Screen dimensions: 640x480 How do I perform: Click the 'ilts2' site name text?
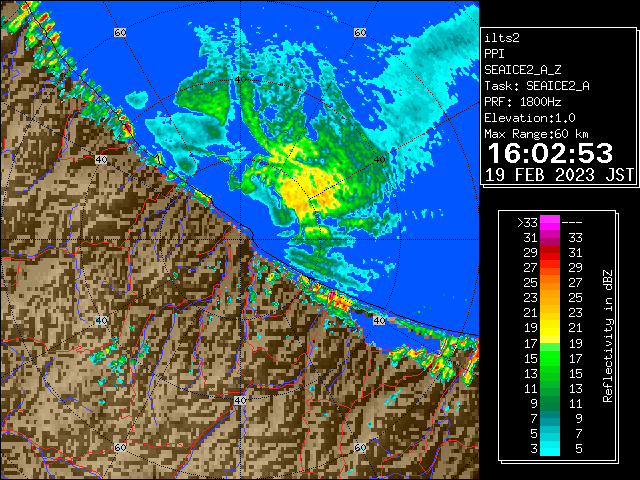(x=502, y=38)
